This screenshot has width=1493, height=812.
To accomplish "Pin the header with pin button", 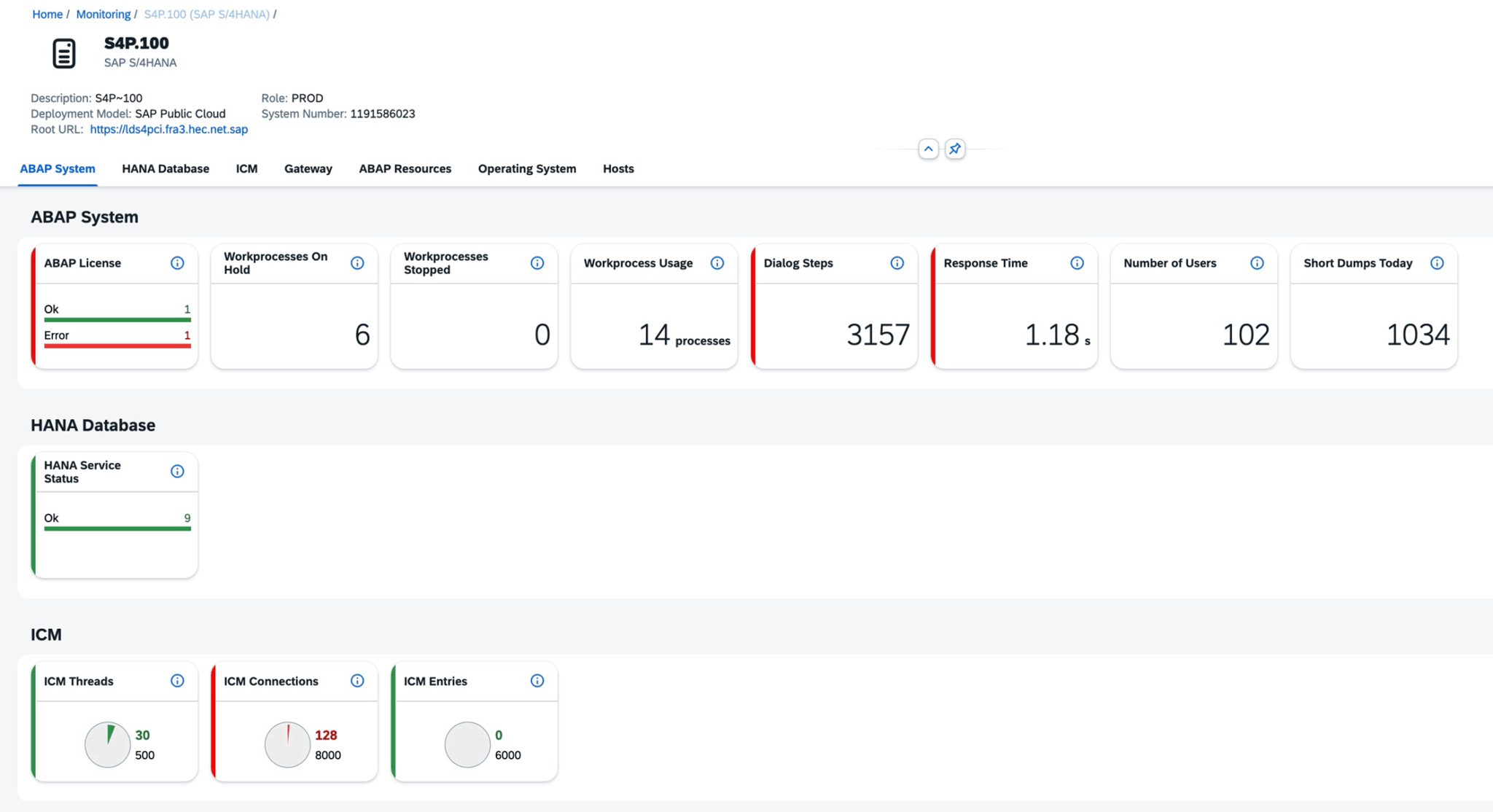I will click(x=955, y=149).
